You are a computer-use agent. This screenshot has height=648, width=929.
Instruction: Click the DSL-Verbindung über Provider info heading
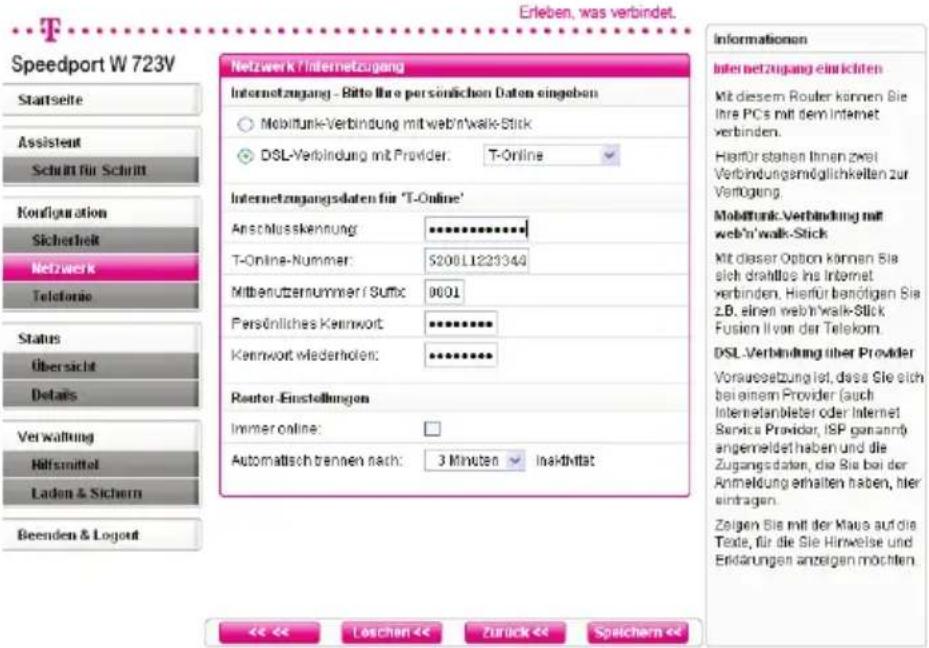814,353
